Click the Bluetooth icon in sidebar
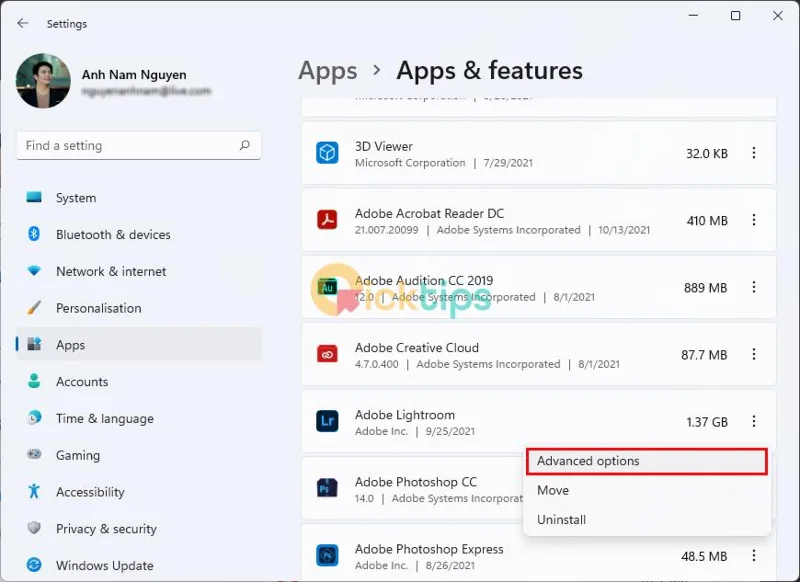Screen dimensions: 800x582 point(34,234)
